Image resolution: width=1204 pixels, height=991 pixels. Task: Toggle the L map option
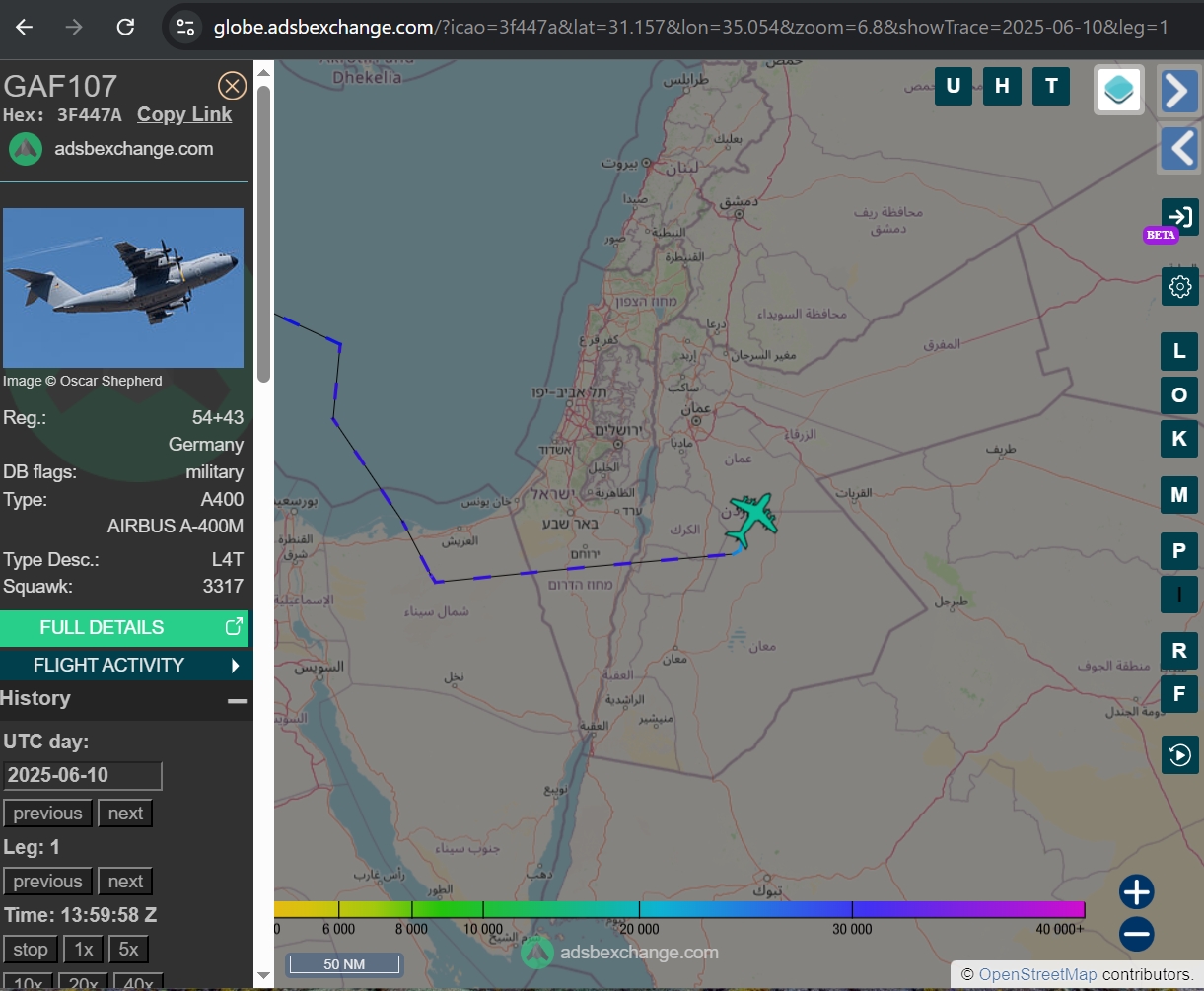click(1179, 351)
